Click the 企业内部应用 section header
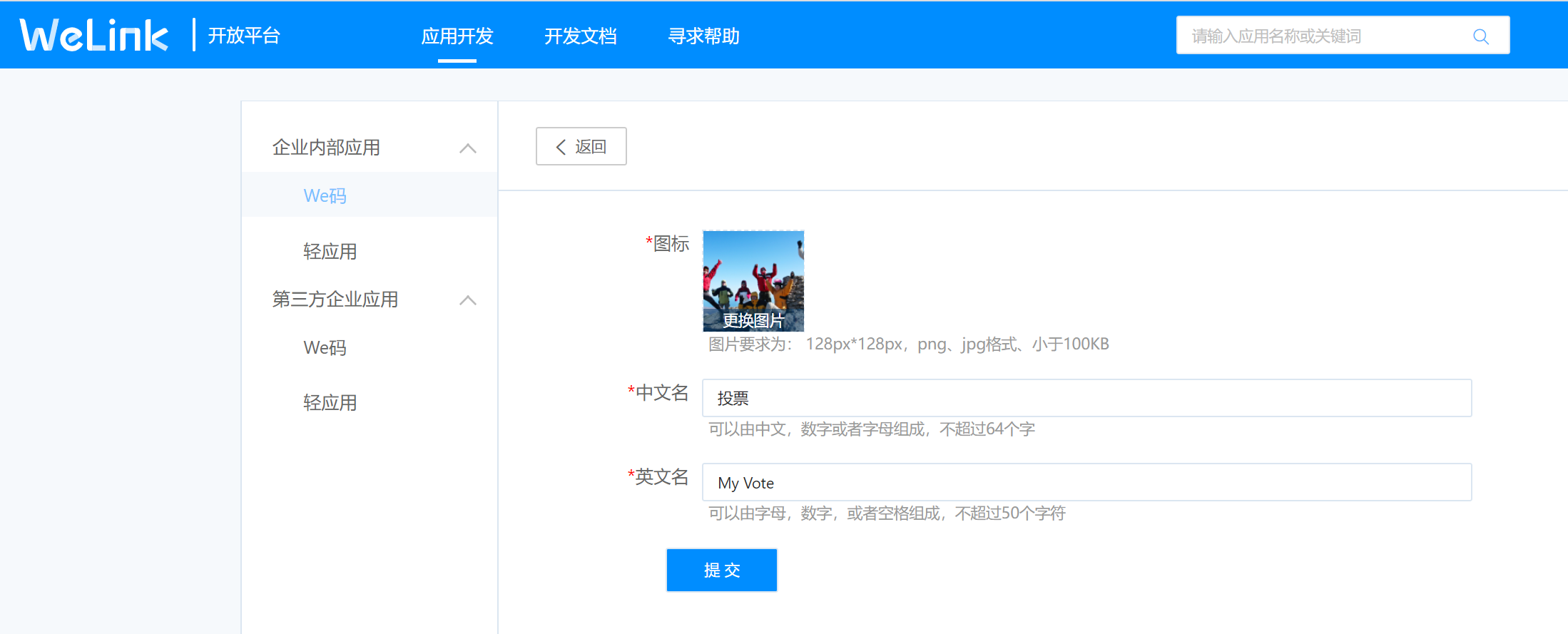 326,148
